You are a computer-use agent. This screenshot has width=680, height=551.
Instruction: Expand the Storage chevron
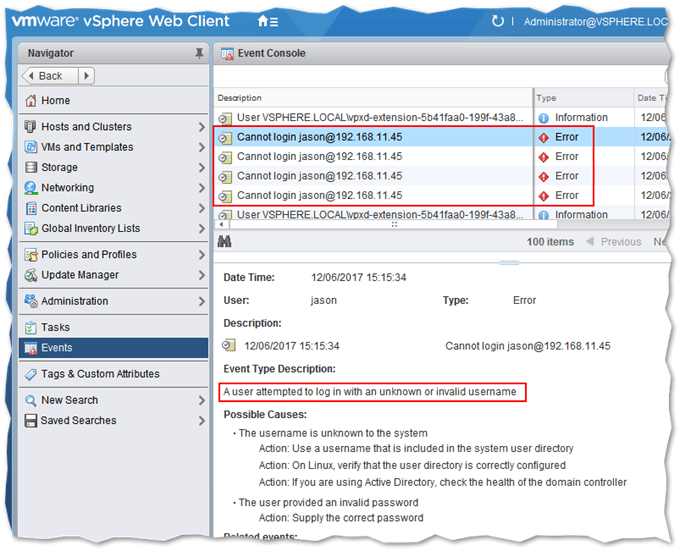tap(201, 167)
